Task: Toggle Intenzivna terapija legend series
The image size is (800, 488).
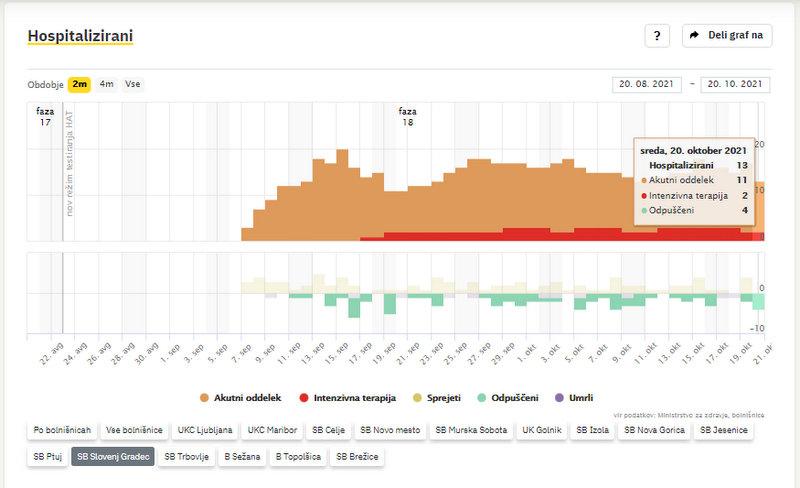Action: pos(346,397)
